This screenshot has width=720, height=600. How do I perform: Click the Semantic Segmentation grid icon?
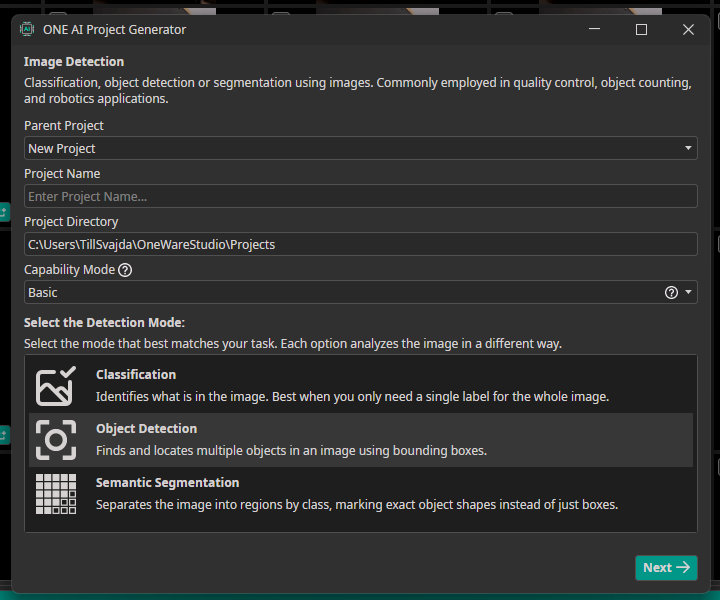coord(55,494)
